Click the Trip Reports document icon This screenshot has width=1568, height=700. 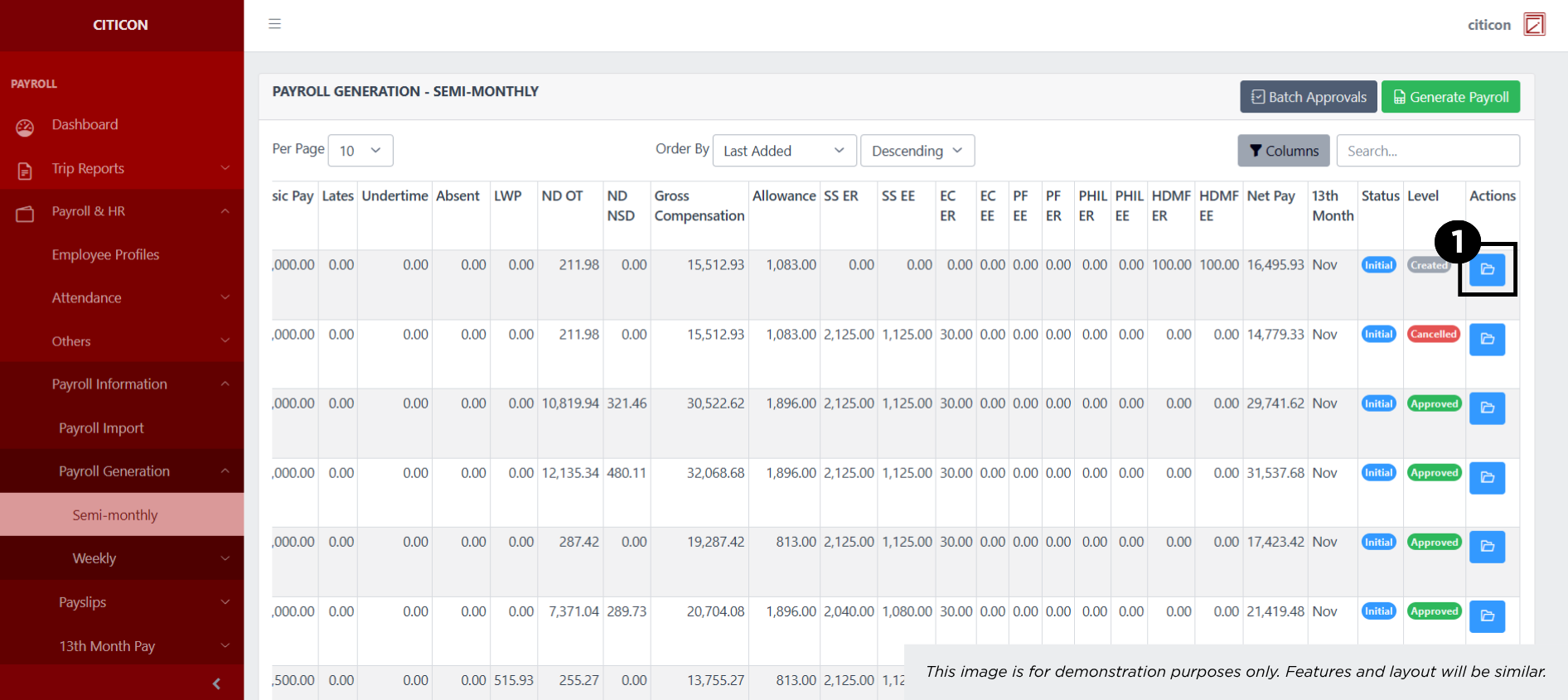25,171
